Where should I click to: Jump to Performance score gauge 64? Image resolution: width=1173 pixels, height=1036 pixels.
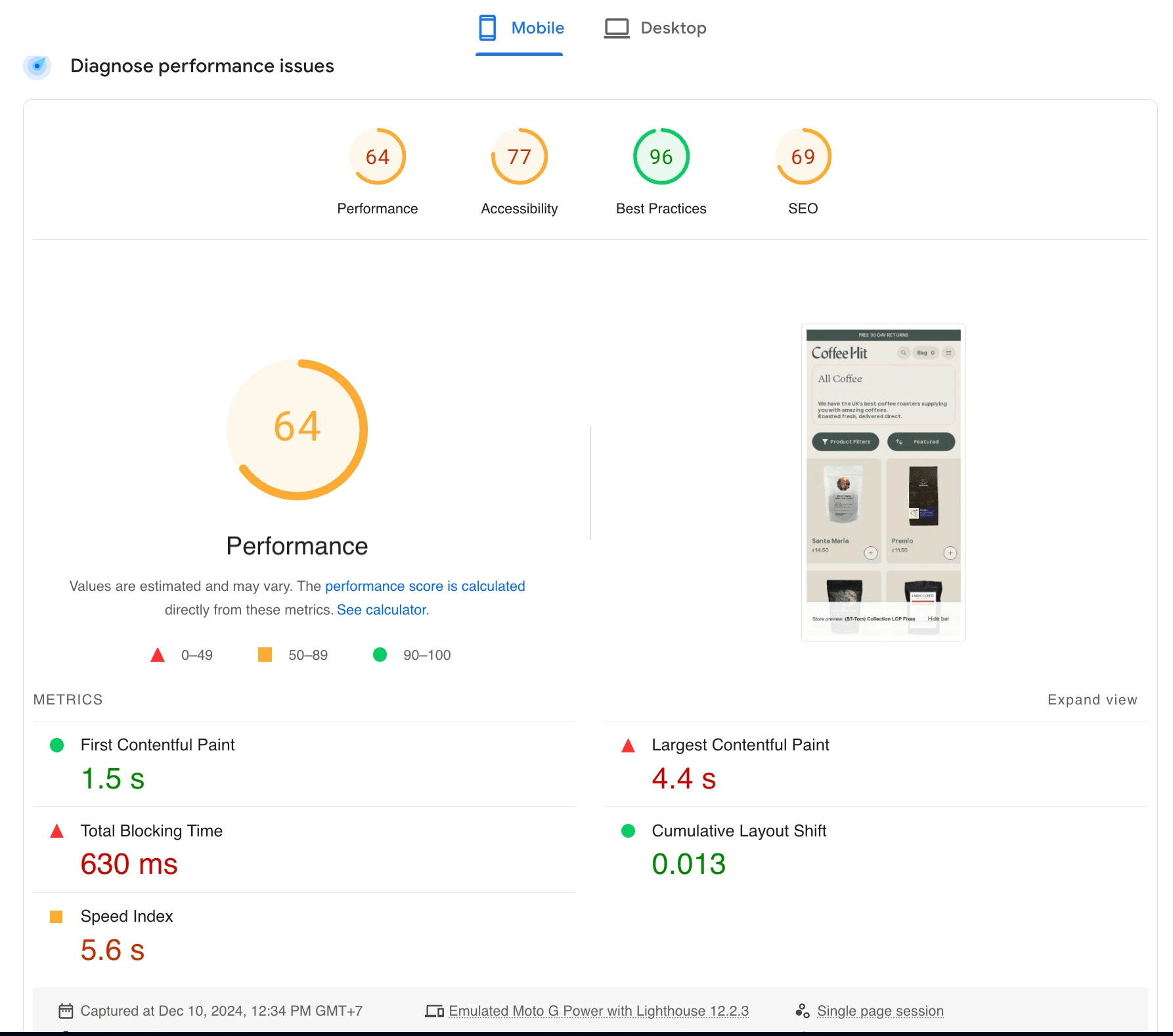point(378,156)
